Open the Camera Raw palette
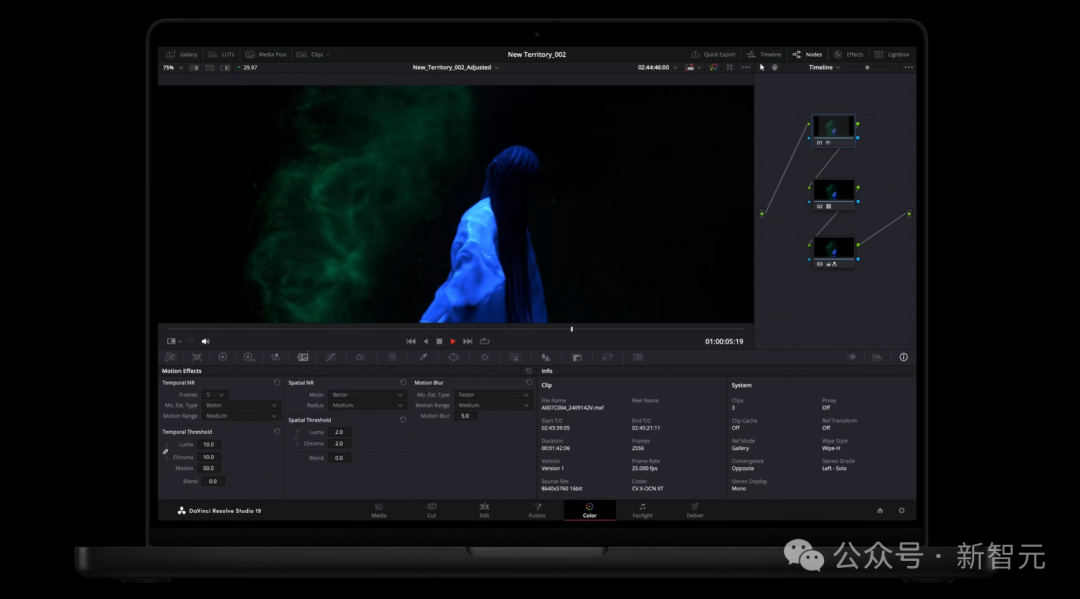The height and width of the screenshot is (599, 1080). [171, 357]
